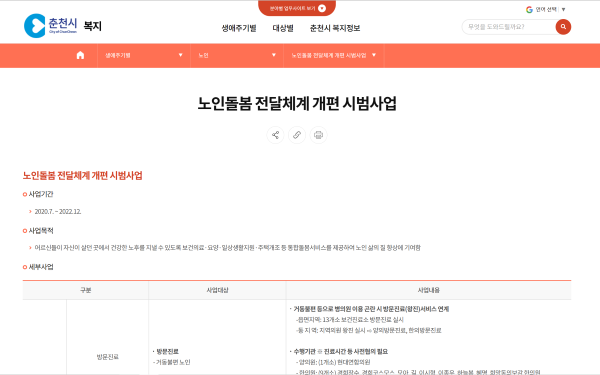The width and height of the screenshot is (600, 375).
Task: Focus the 무엇을 도와드릴까요 search field
Action: [x=509, y=27]
